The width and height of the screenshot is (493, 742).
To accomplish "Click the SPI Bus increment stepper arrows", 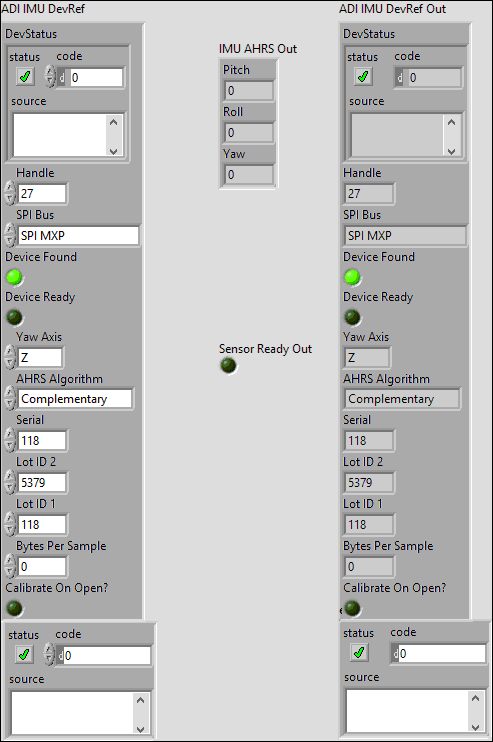I will click(x=10, y=235).
